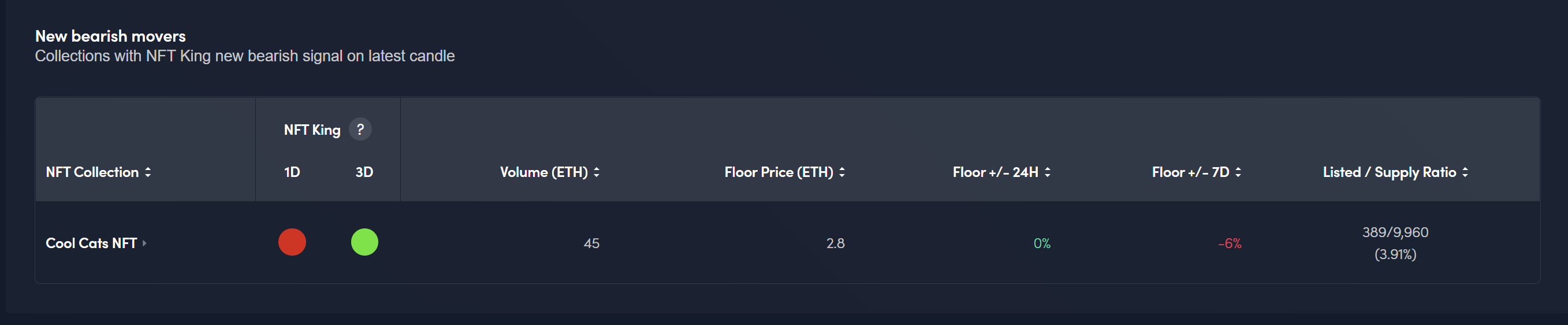The image size is (1568, 325).
Task: Click sort arrows beside Listed / Supply Ratio
Action: (x=1465, y=172)
